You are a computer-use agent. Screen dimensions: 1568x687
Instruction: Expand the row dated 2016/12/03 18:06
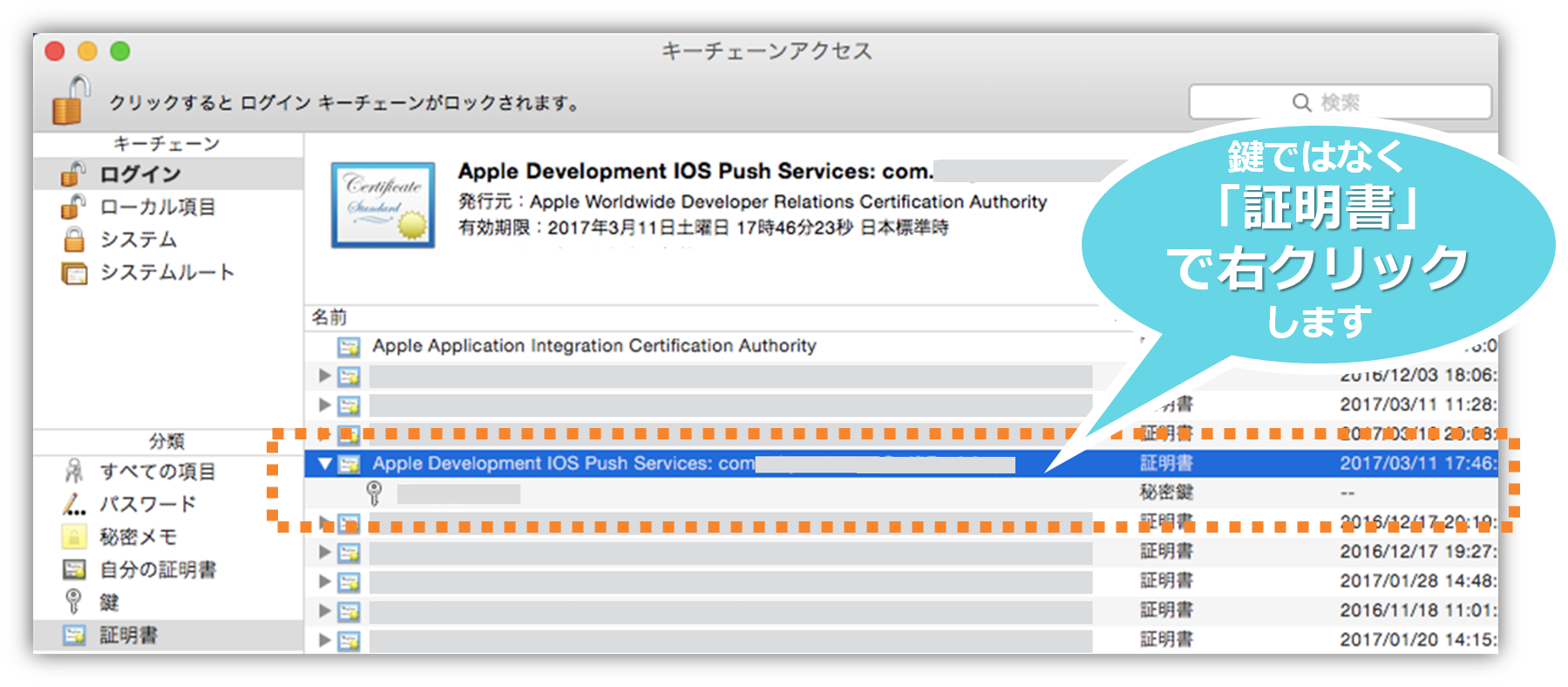(324, 376)
